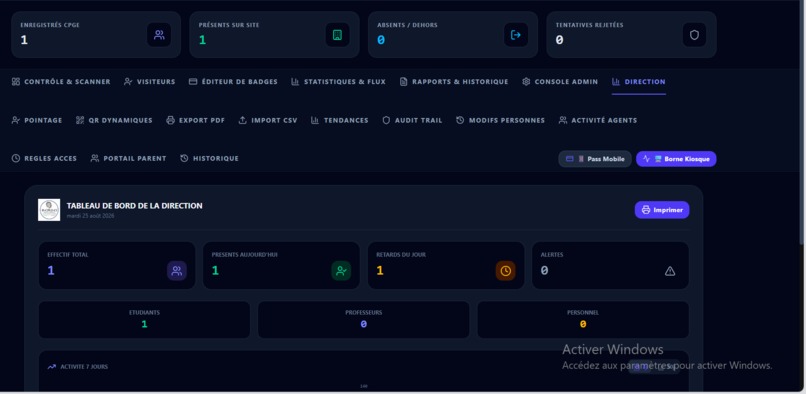Click the users icon in Enregistrés CPGE card

point(159,35)
